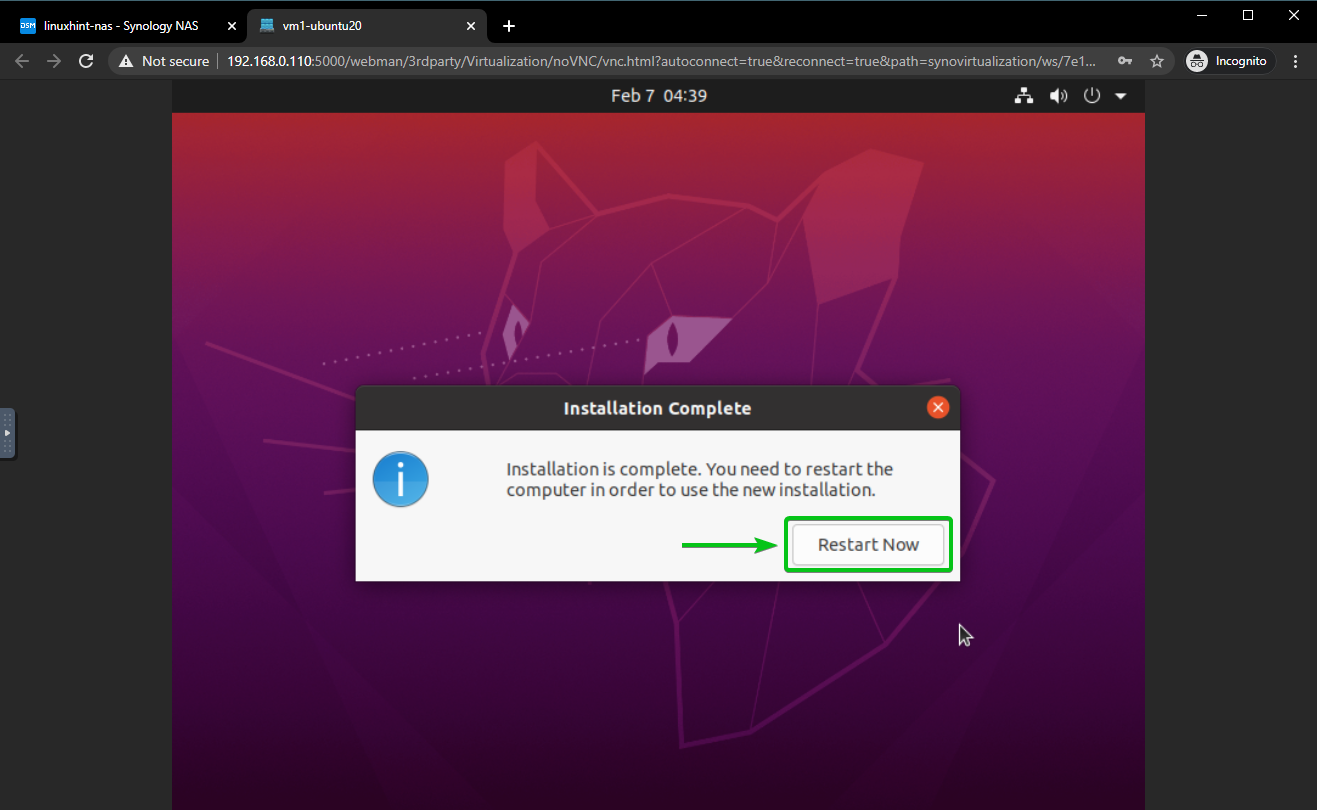Go forward in browser history
Screen dimensions: 1317x810
tap(54, 61)
